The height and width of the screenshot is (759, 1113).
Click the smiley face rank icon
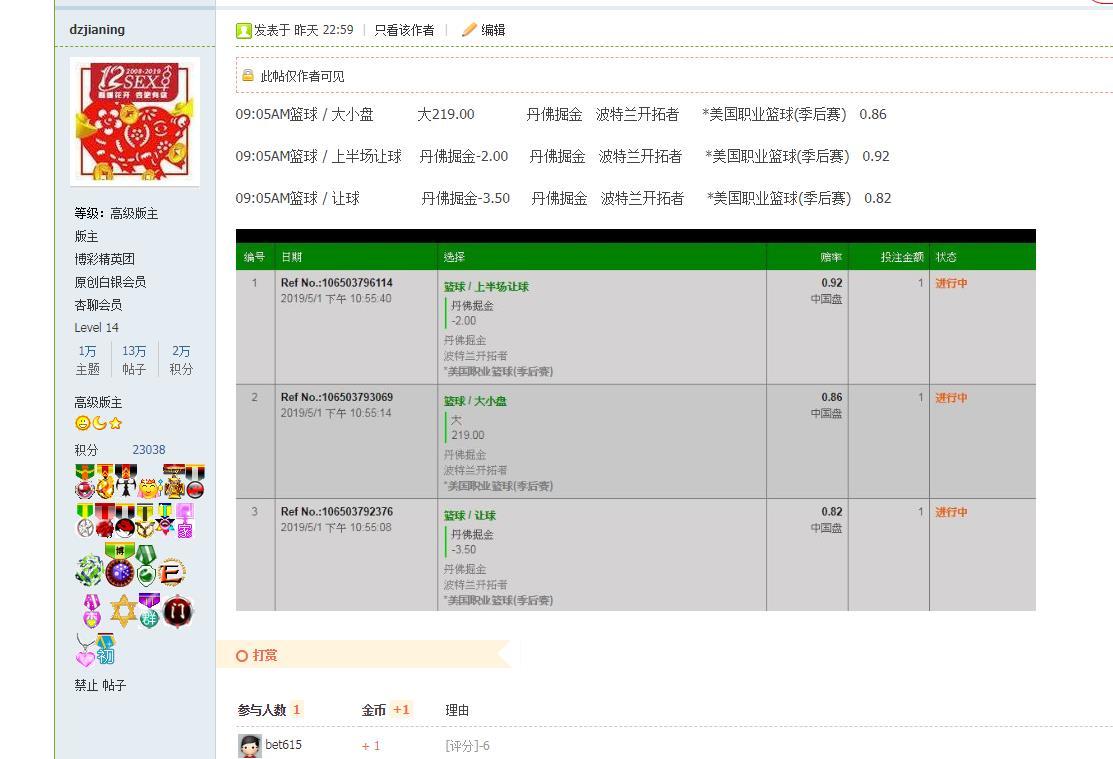(x=82, y=423)
